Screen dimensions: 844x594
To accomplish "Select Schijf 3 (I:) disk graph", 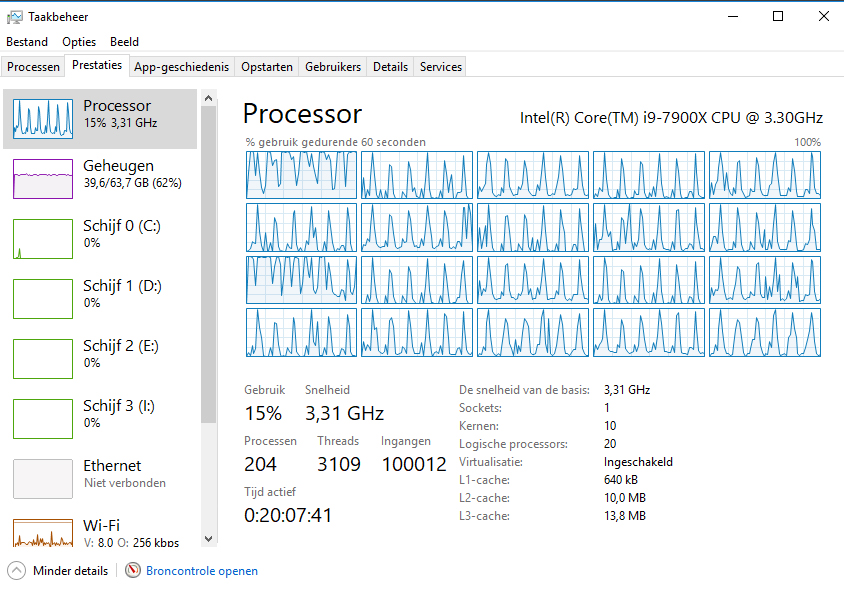I will 43,419.
